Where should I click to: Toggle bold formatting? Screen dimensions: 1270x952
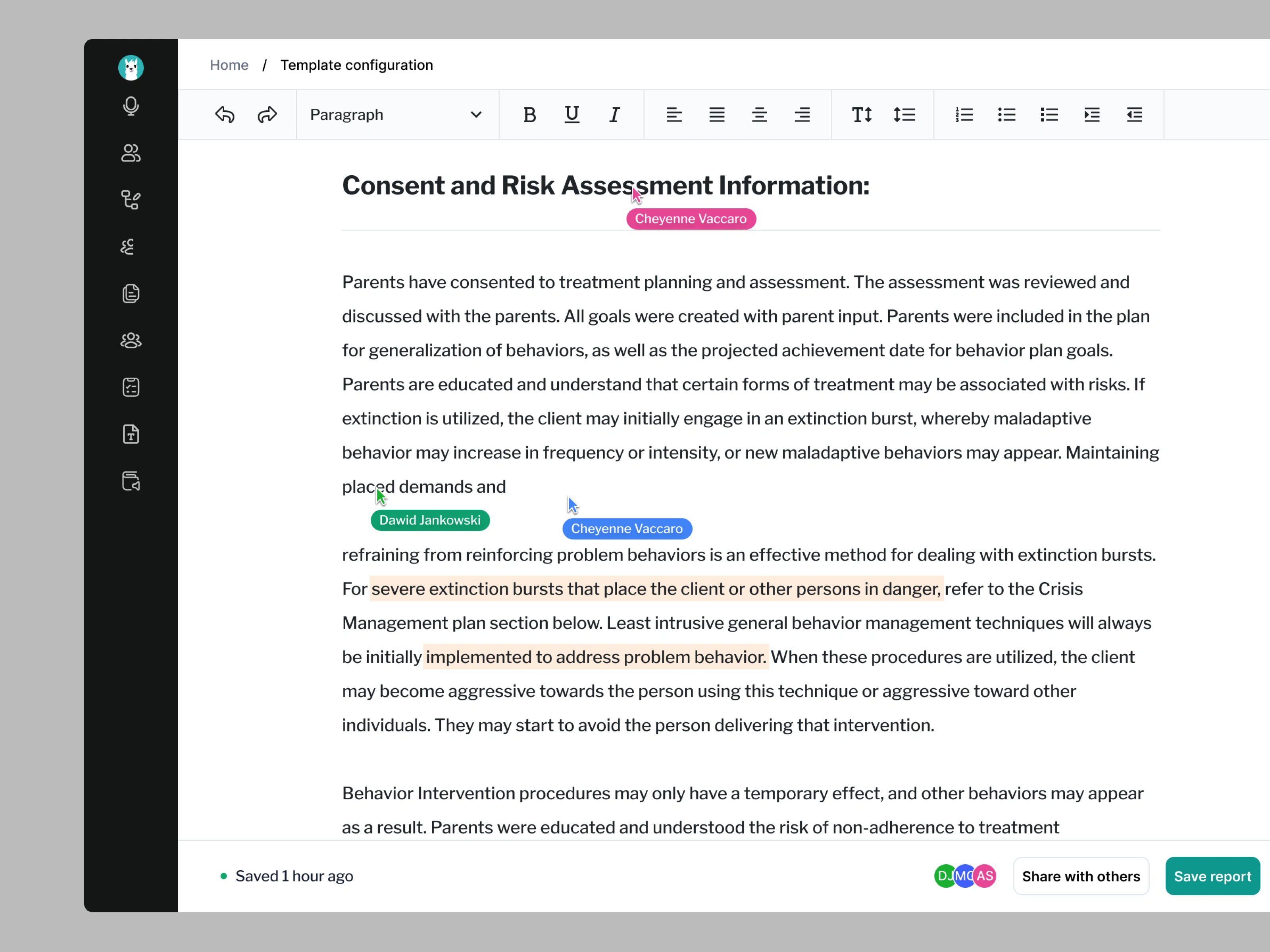tap(529, 115)
